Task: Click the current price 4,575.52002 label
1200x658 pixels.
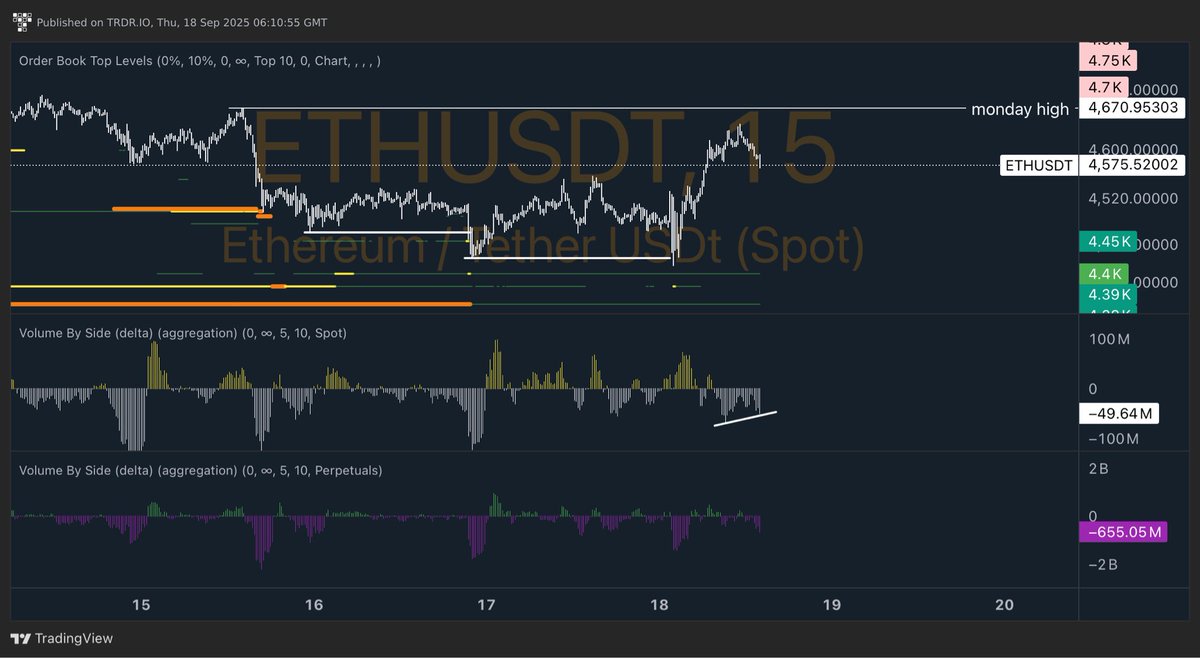Action: point(1133,165)
